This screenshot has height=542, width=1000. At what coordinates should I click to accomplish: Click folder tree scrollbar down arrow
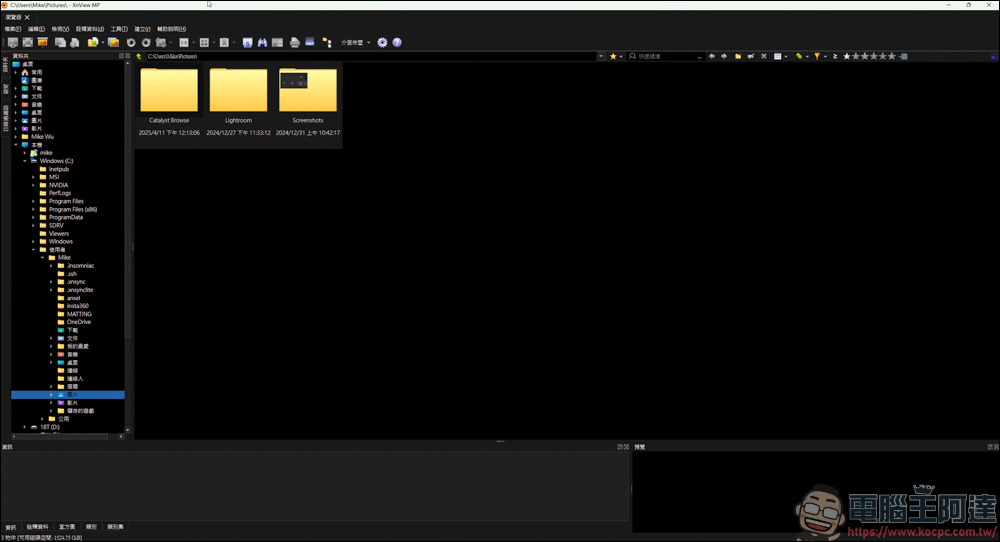(x=128, y=430)
